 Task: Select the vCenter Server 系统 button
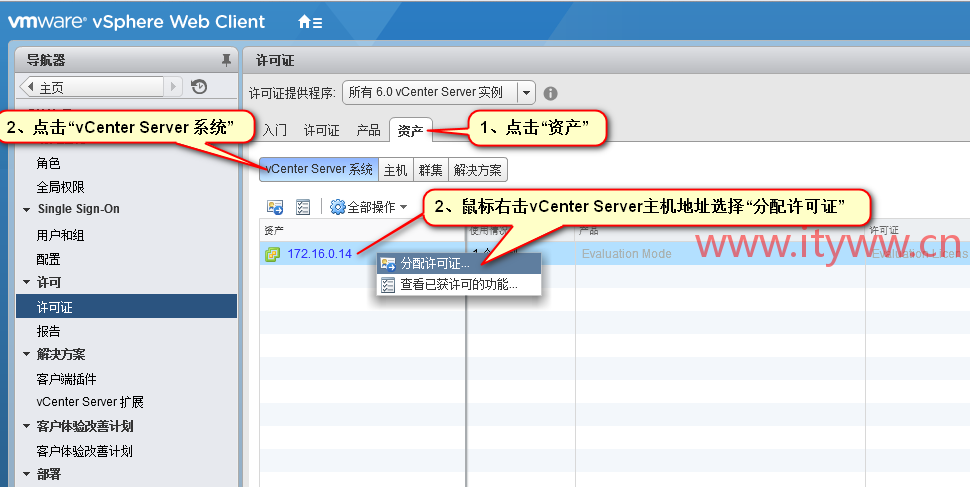[319, 170]
